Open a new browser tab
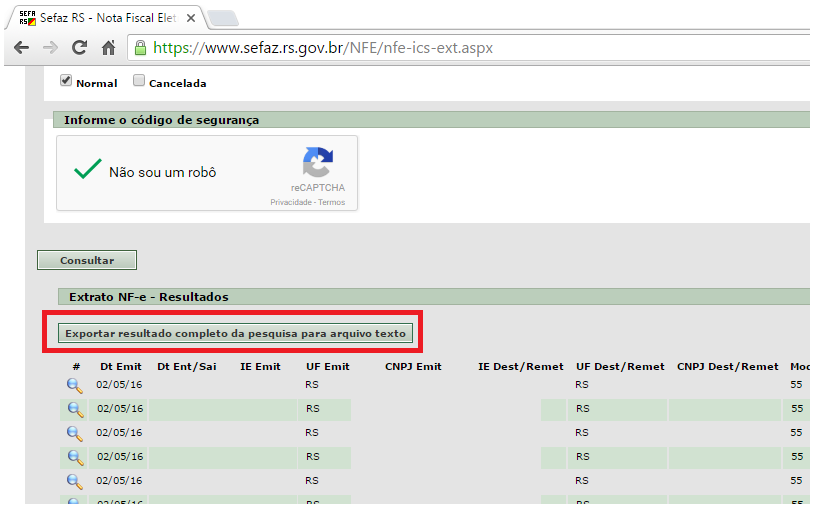Viewport: 814px width, 507px height. coord(223,19)
